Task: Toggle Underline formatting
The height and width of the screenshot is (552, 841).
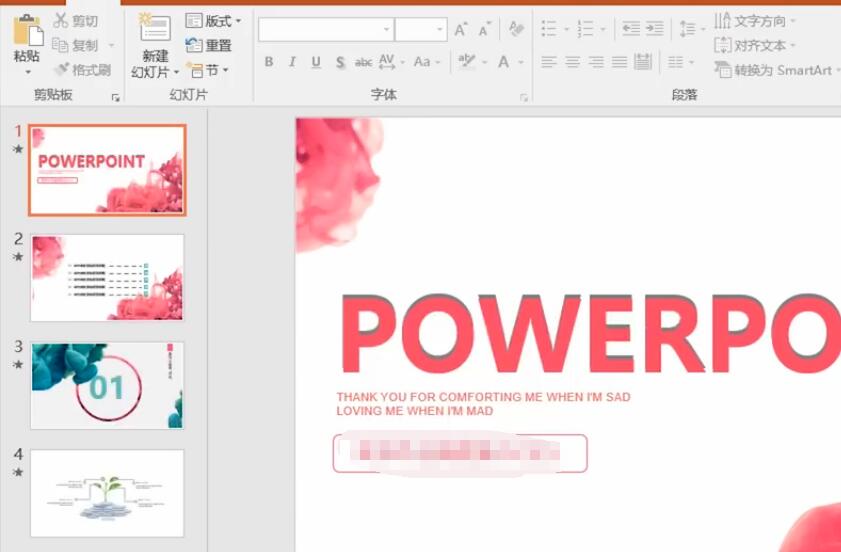Action: (x=316, y=62)
